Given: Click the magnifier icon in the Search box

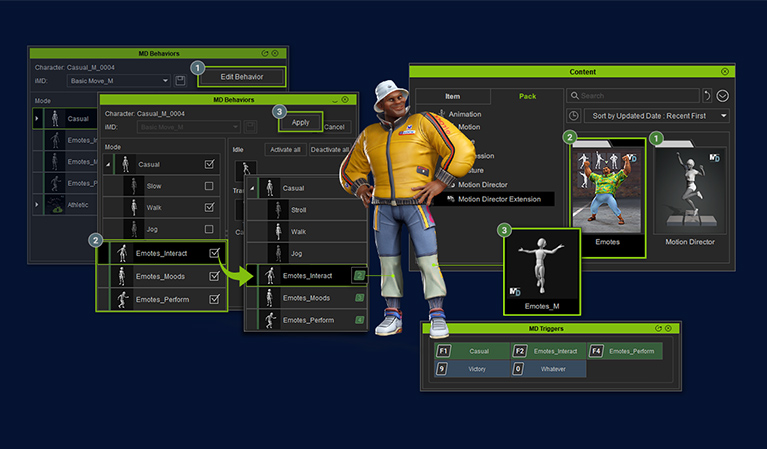Looking at the screenshot, I should tap(575, 96).
